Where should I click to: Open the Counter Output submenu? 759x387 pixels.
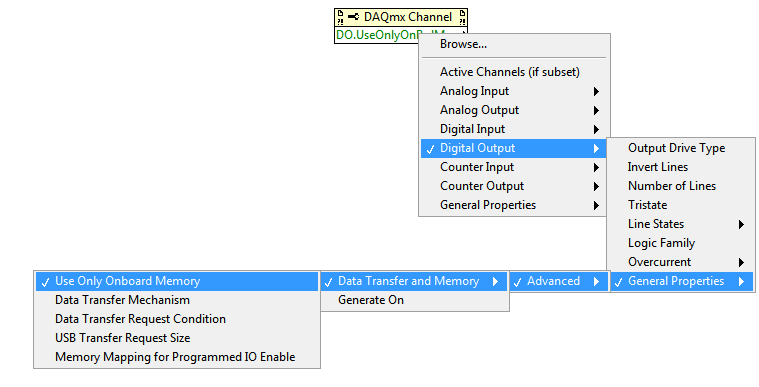[x=514, y=186]
